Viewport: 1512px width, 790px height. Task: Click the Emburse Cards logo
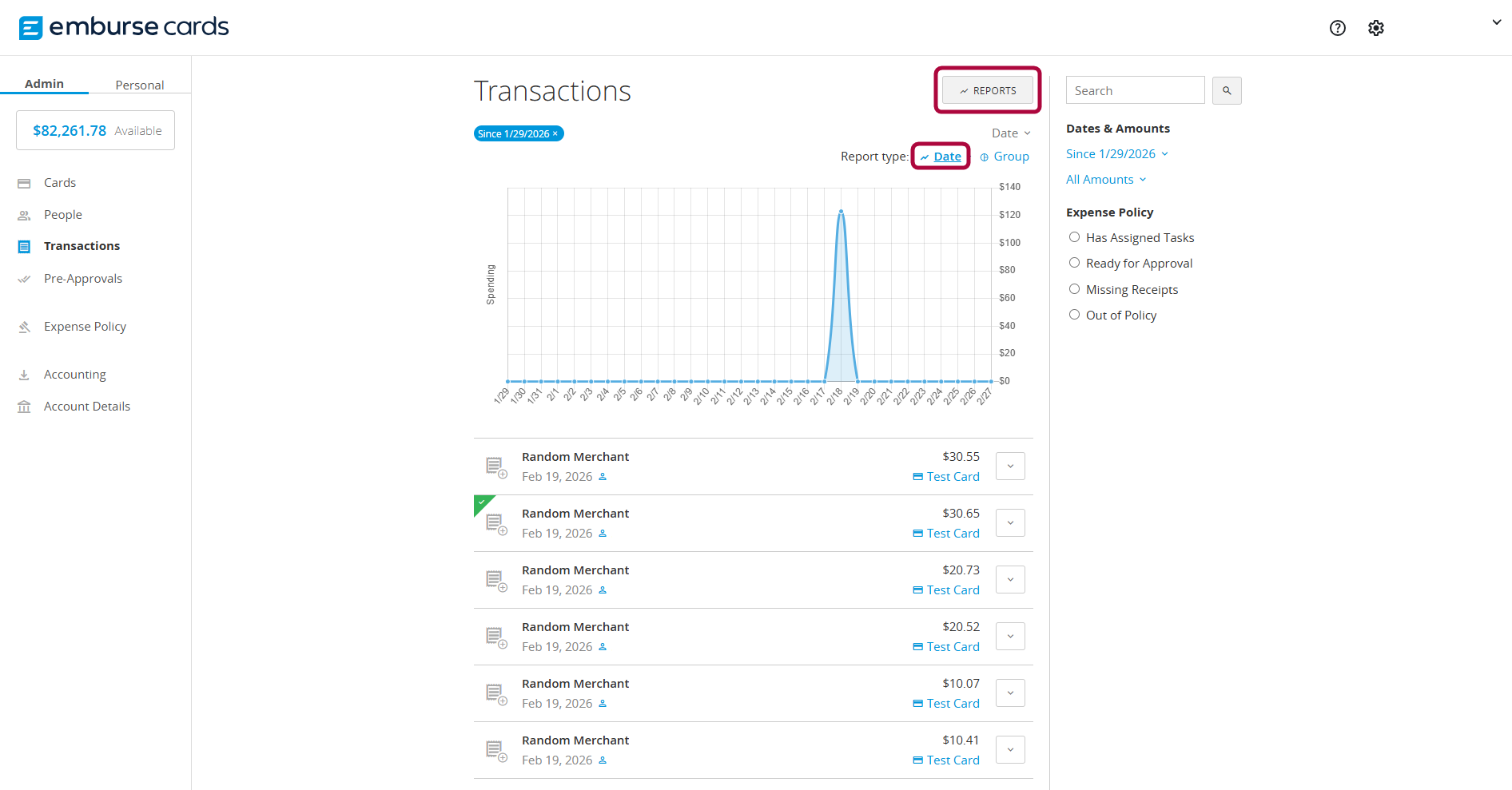coord(124,27)
